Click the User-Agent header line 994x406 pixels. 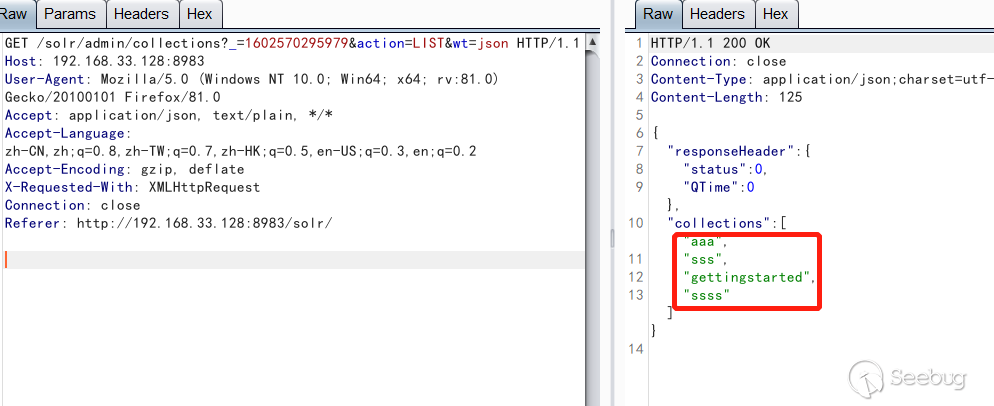(x=252, y=79)
